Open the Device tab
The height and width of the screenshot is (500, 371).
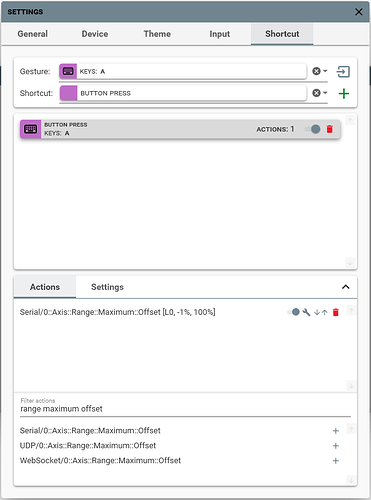pyautogui.click(x=95, y=34)
